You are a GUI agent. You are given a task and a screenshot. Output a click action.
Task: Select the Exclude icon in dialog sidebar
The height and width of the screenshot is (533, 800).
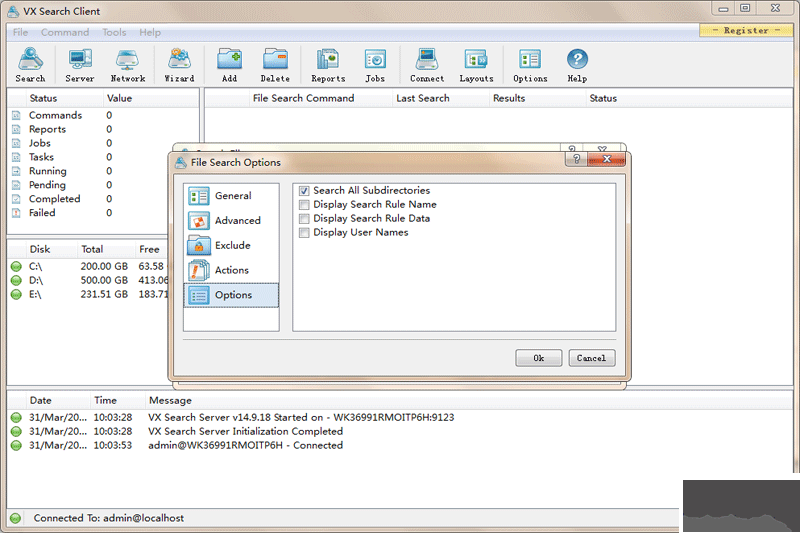(198, 245)
